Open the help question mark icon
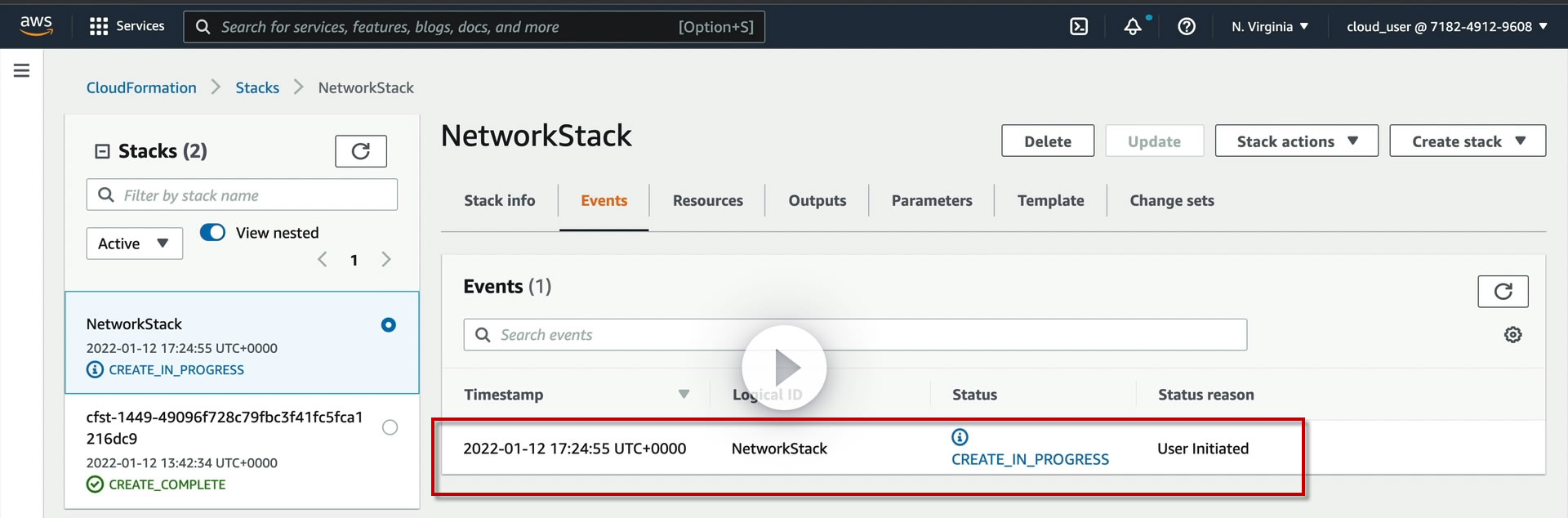This screenshot has width=1568, height=518. click(1187, 27)
